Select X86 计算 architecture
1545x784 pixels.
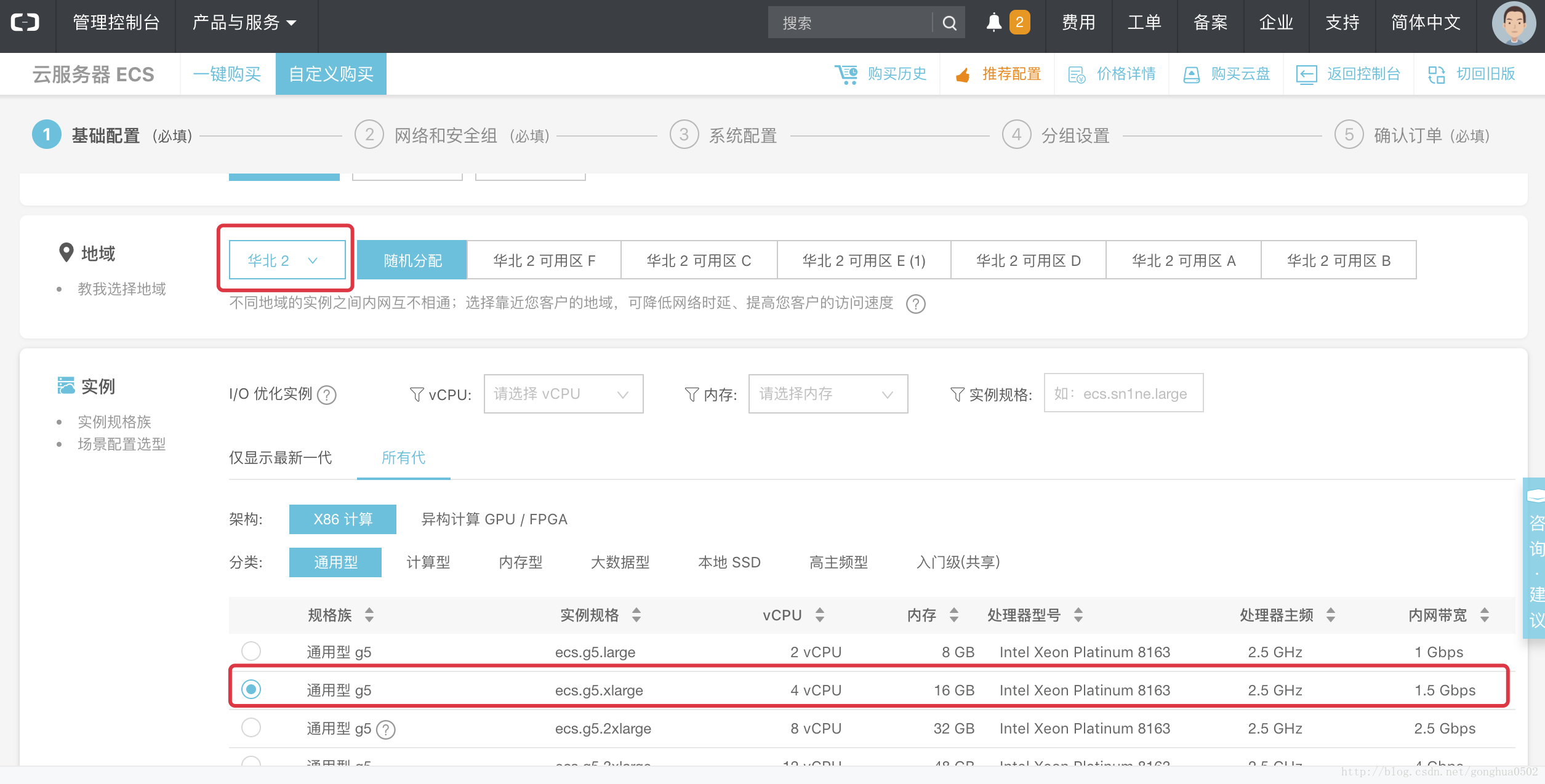(343, 519)
